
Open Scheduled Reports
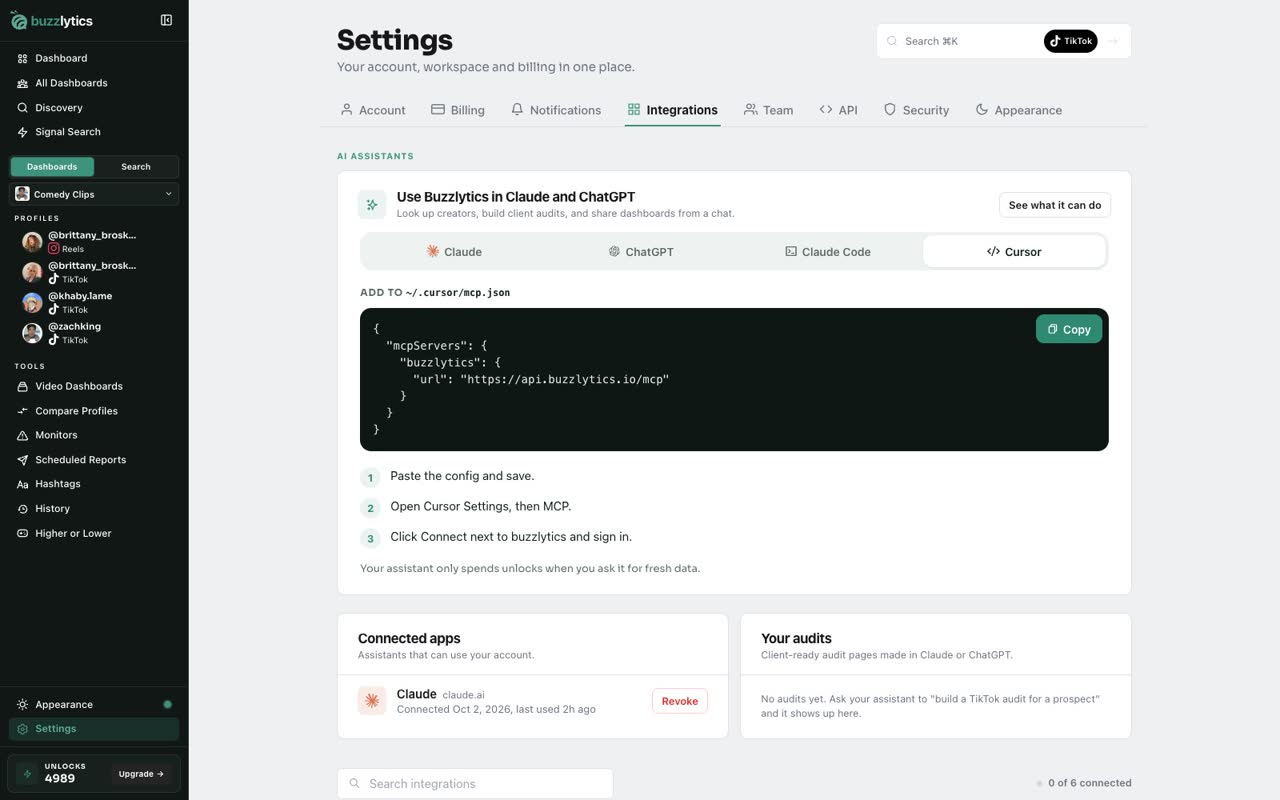(x=94, y=460)
